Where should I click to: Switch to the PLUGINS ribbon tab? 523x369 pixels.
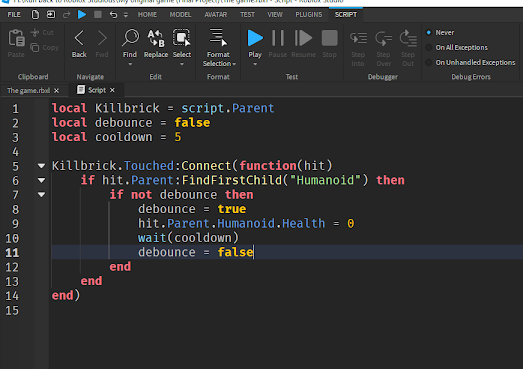(309, 15)
